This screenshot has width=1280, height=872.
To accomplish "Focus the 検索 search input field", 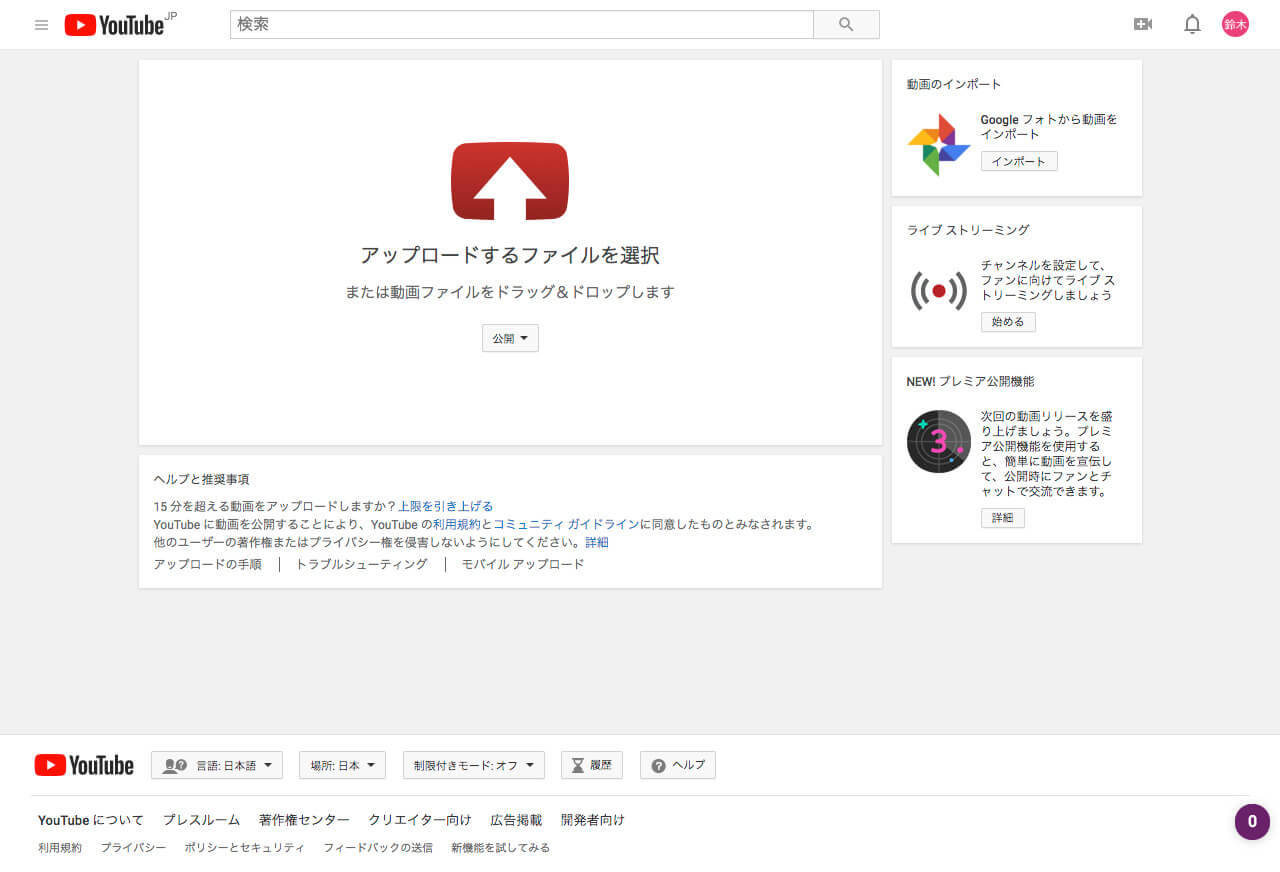I will coord(522,25).
